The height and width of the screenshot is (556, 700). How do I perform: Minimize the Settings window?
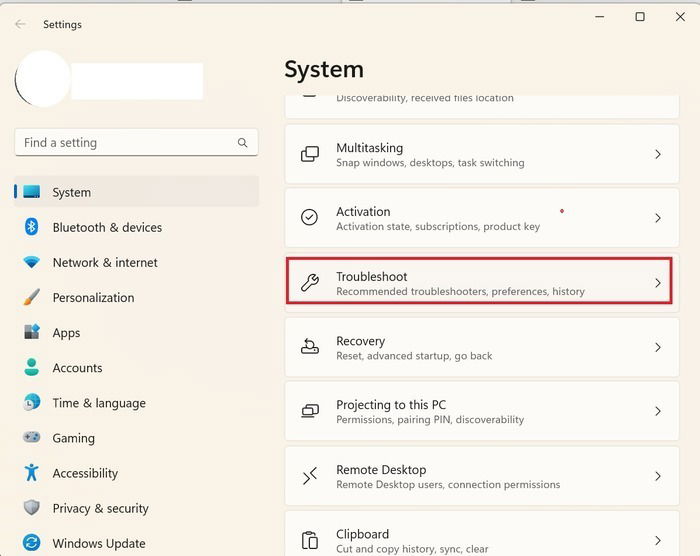[x=600, y=17]
